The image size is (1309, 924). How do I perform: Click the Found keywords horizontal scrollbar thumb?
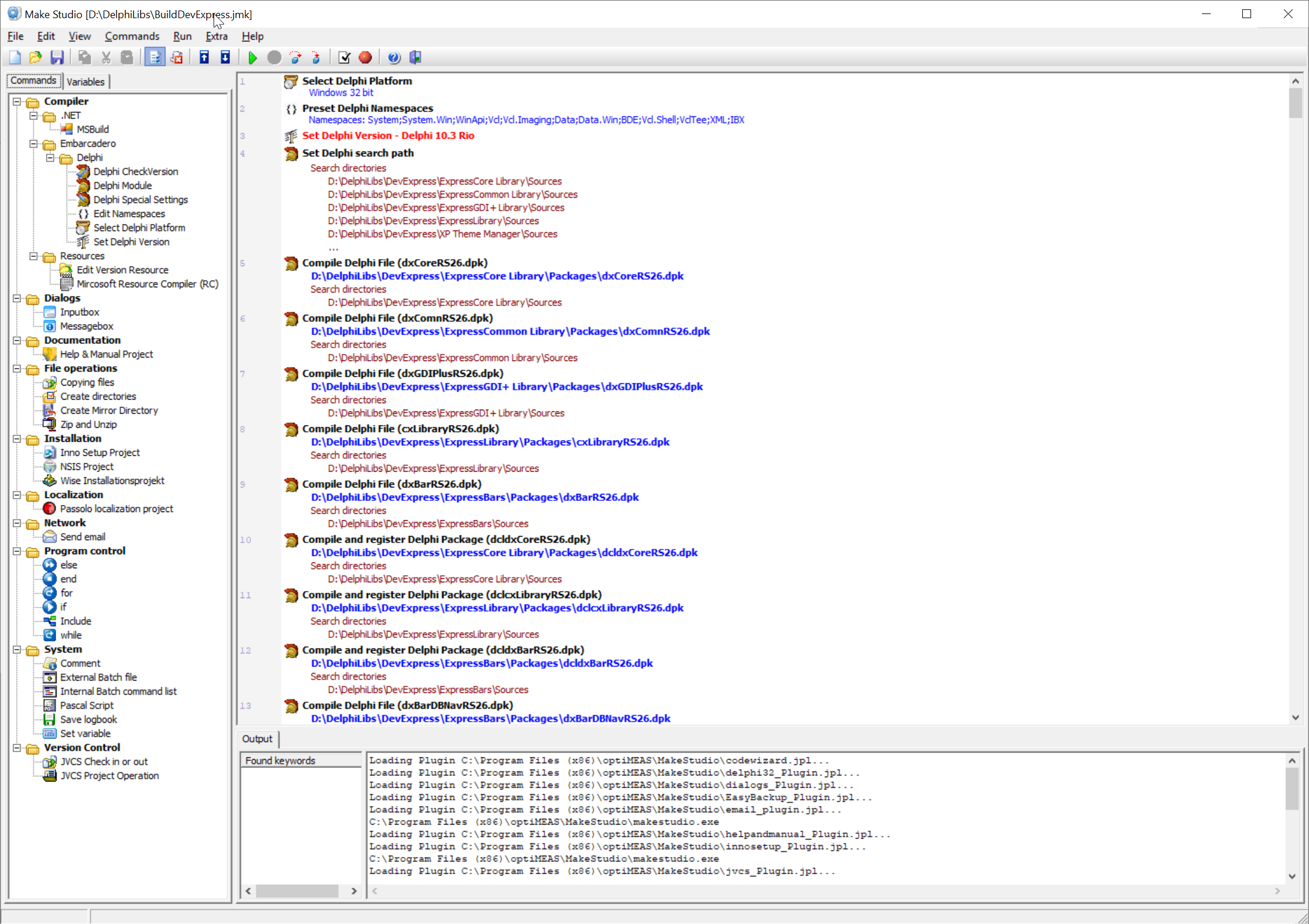tap(297, 891)
